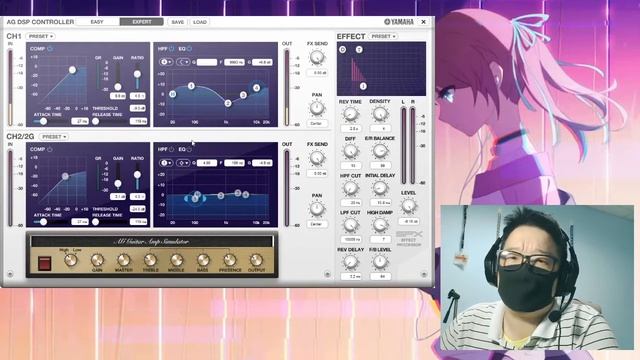Select EQ band node 4 in CH1 graph

click(256, 88)
